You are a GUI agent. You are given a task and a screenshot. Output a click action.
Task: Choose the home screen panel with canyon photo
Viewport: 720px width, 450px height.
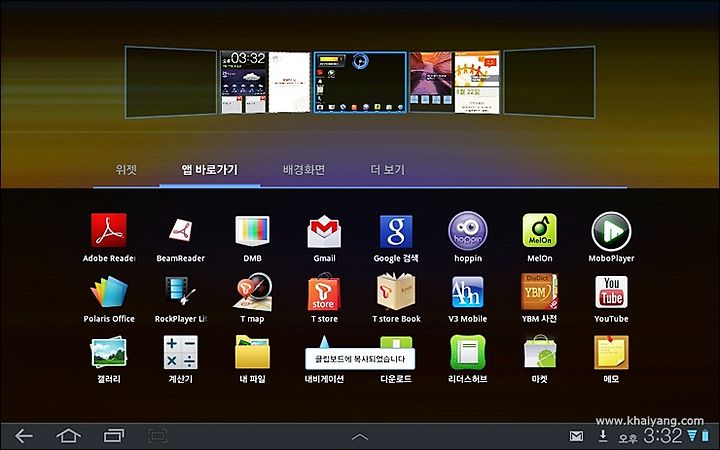click(455, 82)
